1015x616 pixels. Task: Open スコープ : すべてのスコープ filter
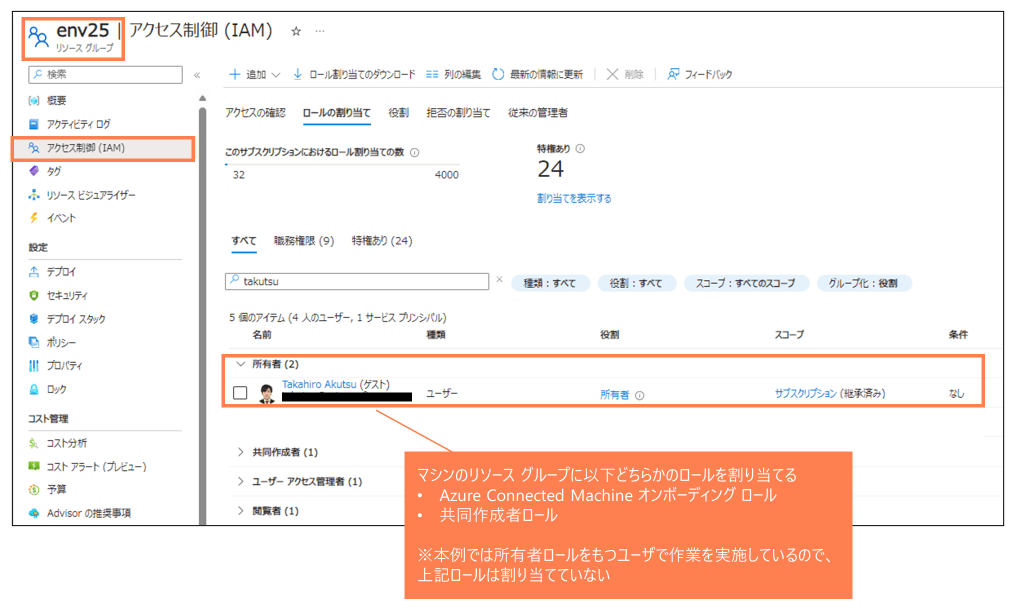pos(746,283)
